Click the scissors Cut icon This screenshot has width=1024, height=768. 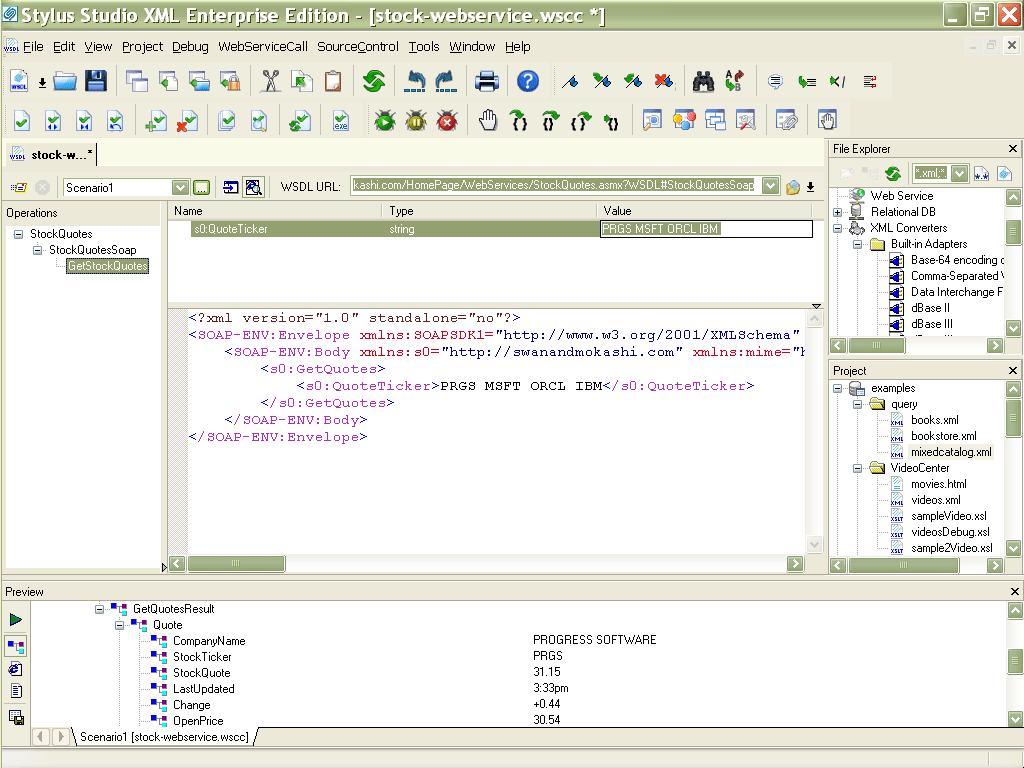[270, 82]
